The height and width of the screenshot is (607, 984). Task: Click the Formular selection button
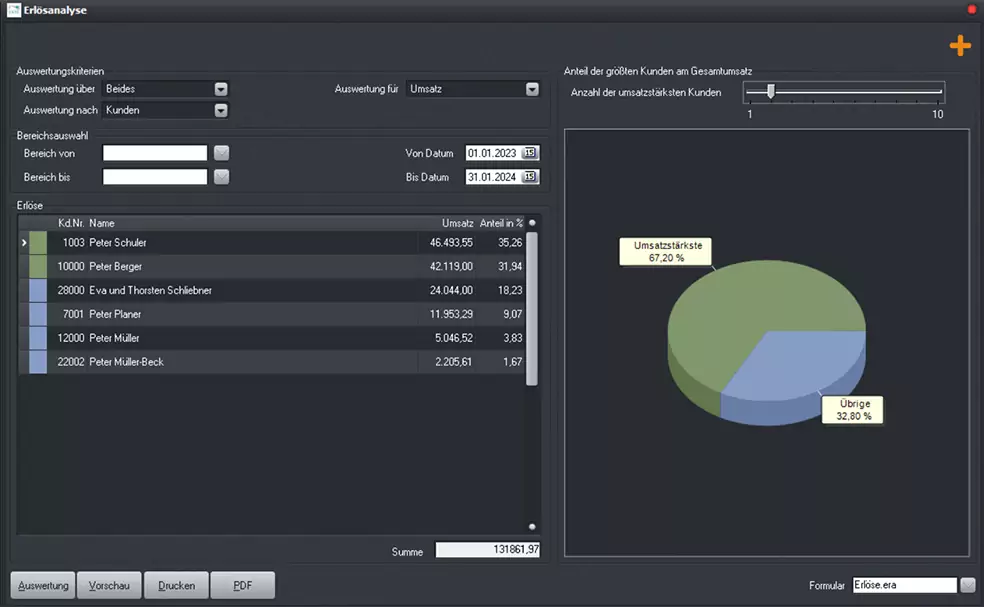968,584
